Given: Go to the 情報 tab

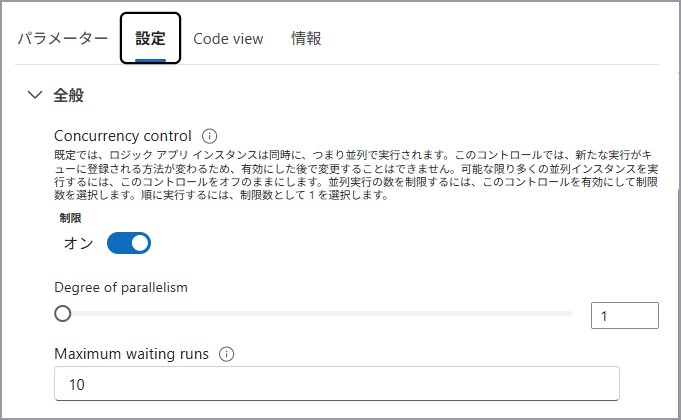Looking at the screenshot, I should coord(306,38).
